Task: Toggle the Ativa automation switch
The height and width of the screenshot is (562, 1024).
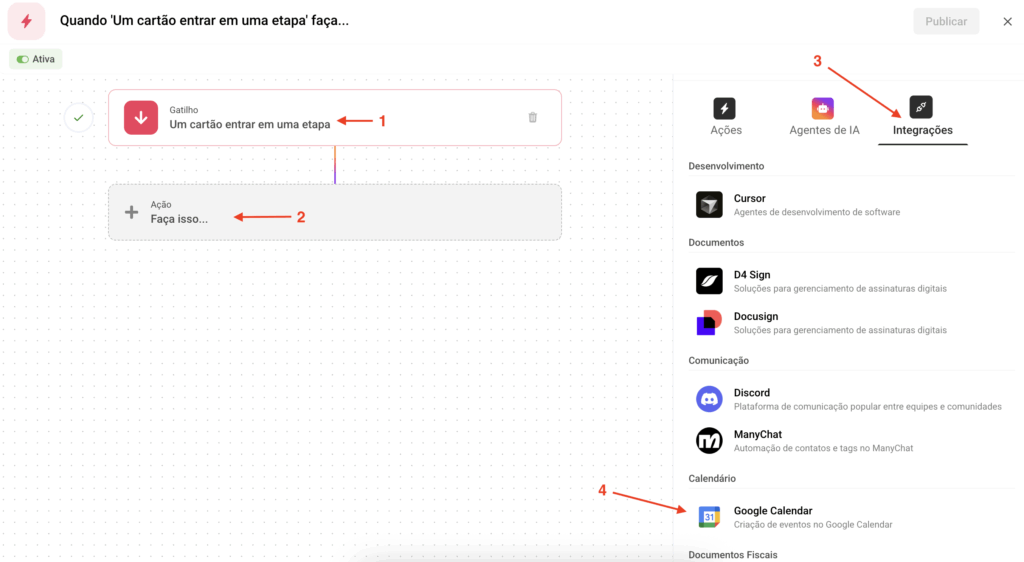Action: point(23,59)
